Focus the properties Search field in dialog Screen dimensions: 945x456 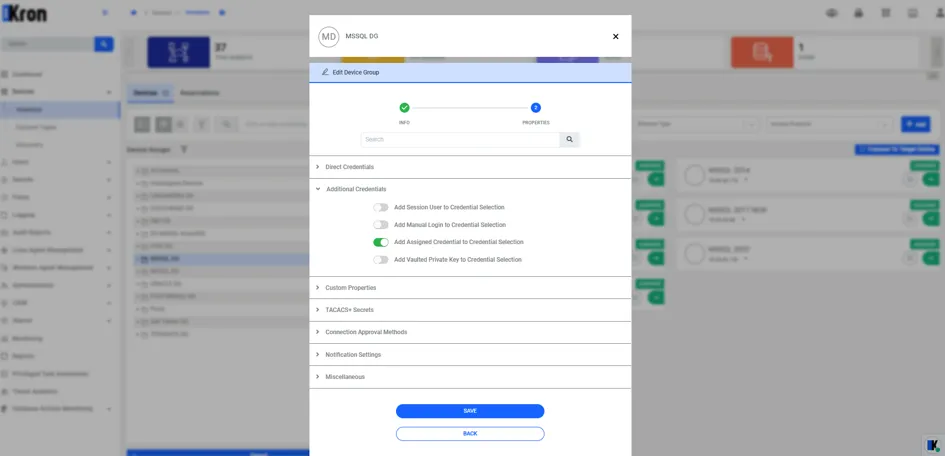pyautogui.click(x=460, y=140)
